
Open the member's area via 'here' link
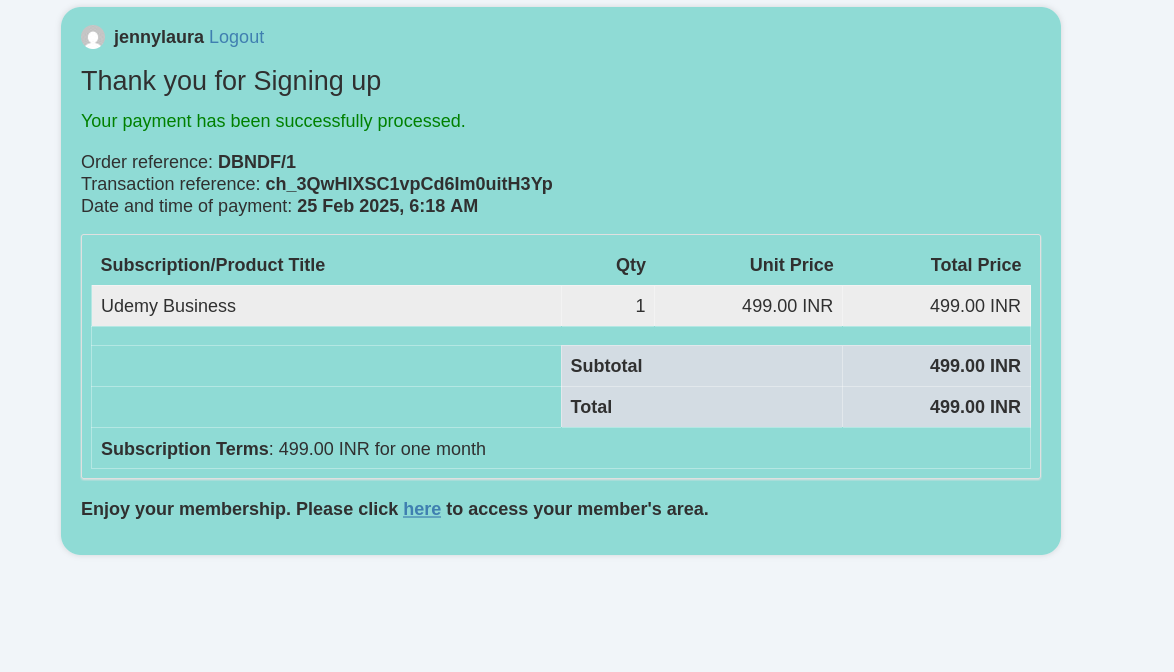[422, 509]
